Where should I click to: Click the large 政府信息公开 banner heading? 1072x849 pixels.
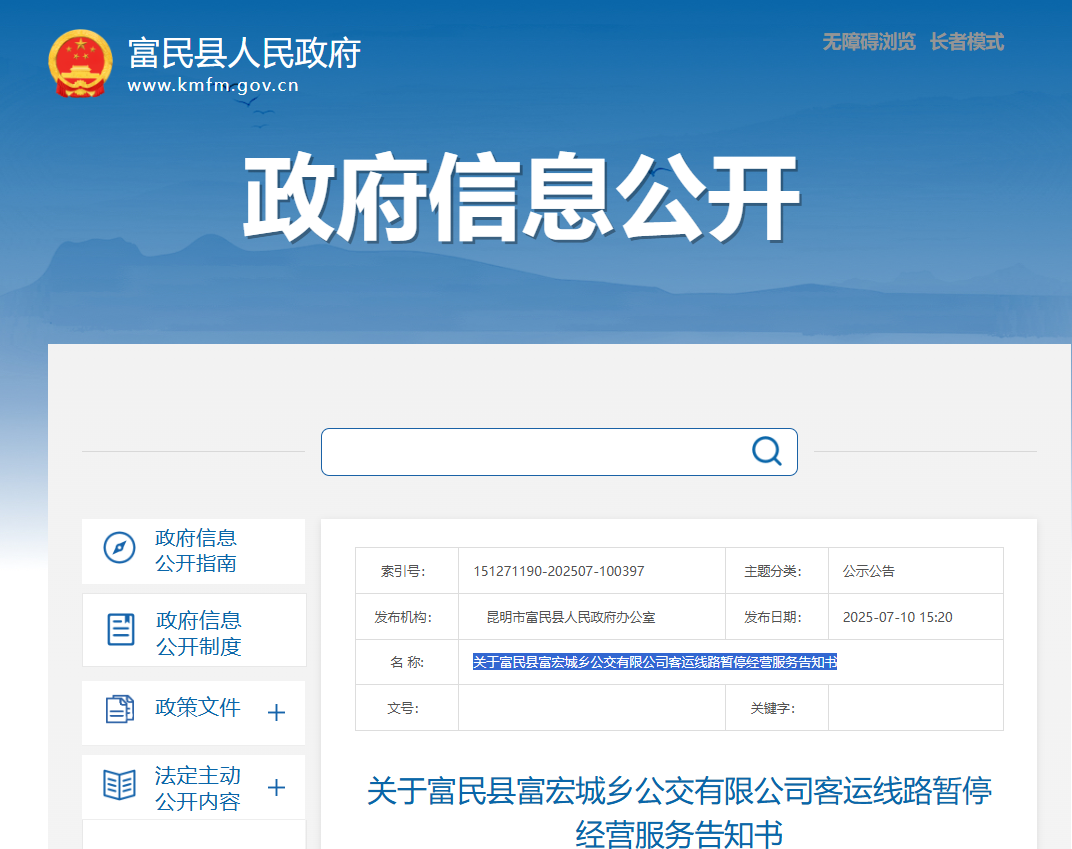point(521,197)
